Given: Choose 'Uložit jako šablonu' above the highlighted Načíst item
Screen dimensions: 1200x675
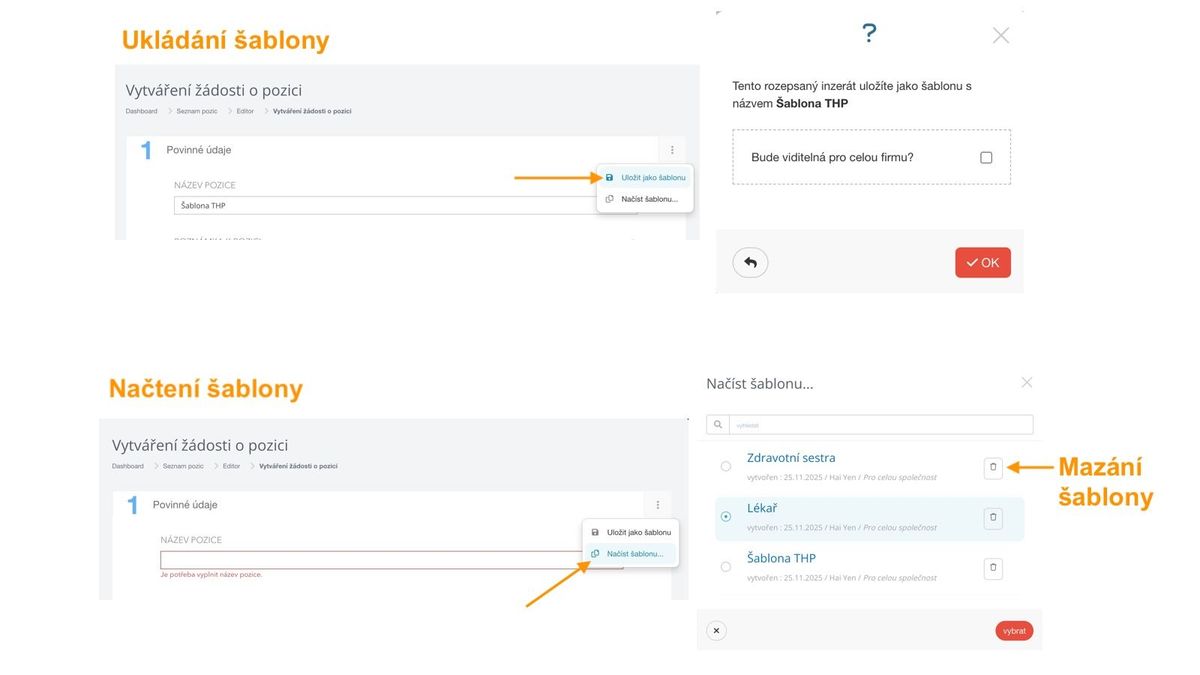Looking at the screenshot, I should pyautogui.click(x=638, y=533).
